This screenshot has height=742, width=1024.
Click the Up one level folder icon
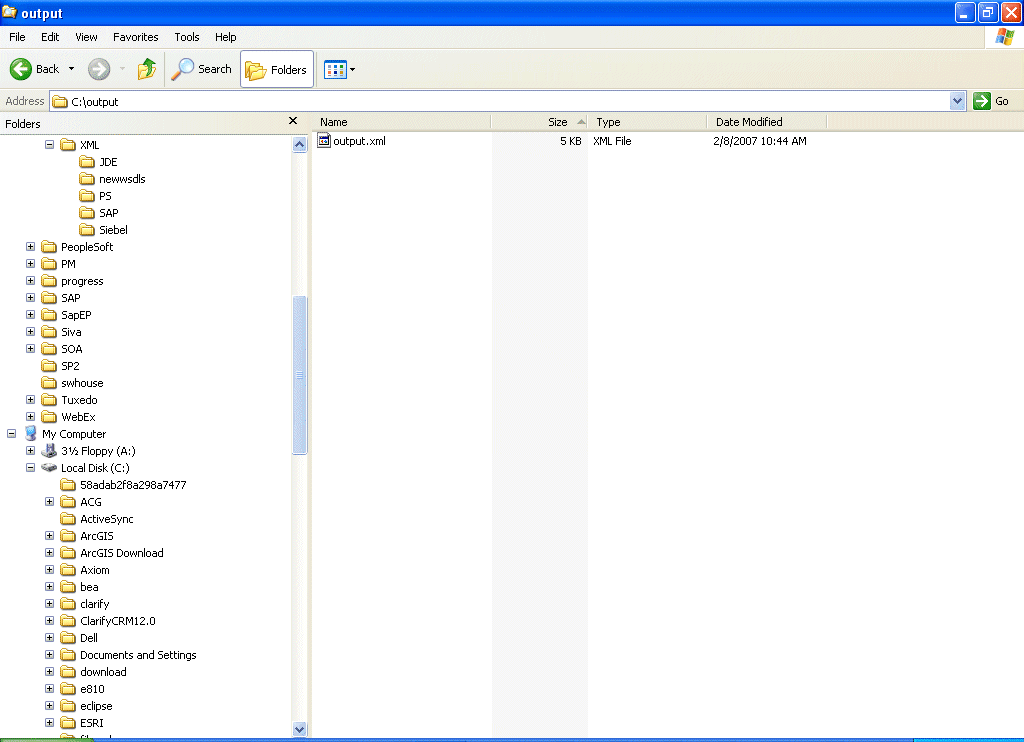(146, 69)
